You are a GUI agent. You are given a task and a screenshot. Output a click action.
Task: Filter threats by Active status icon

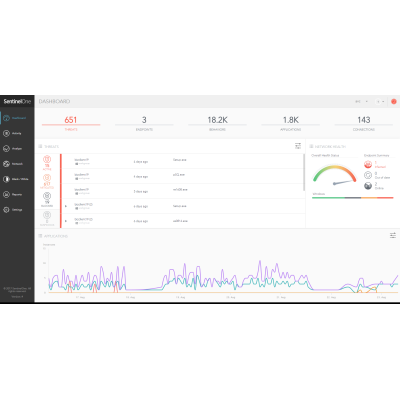click(47, 159)
